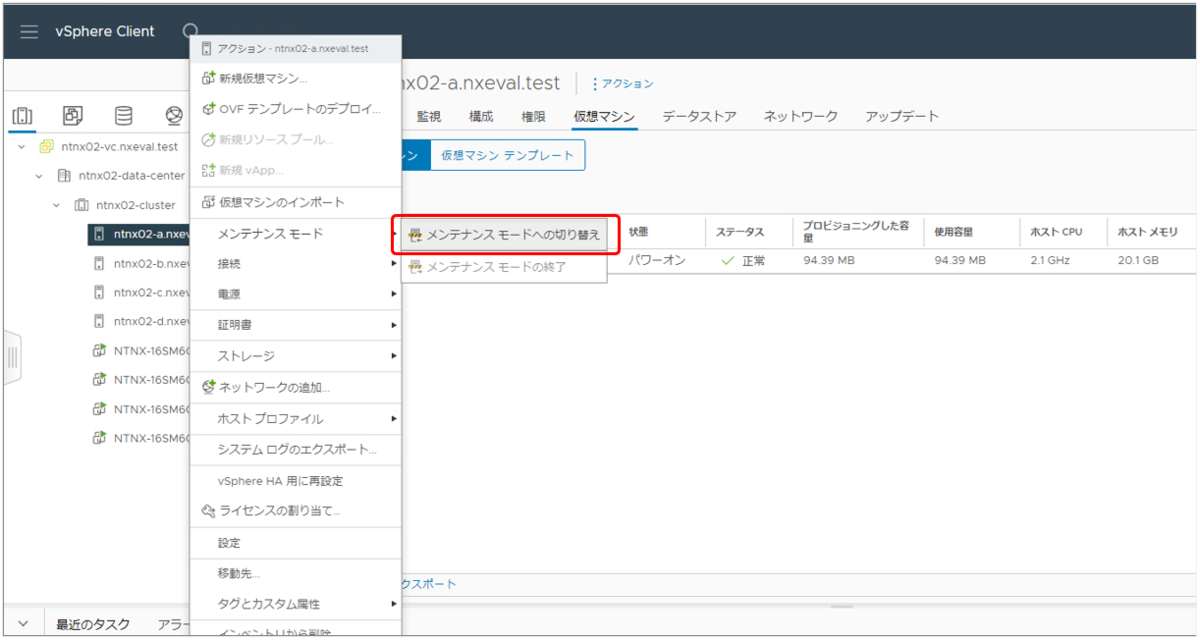The image size is (1200, 642).
Task: Choose 移動先... from the action menu
Action: click(296, 573)
